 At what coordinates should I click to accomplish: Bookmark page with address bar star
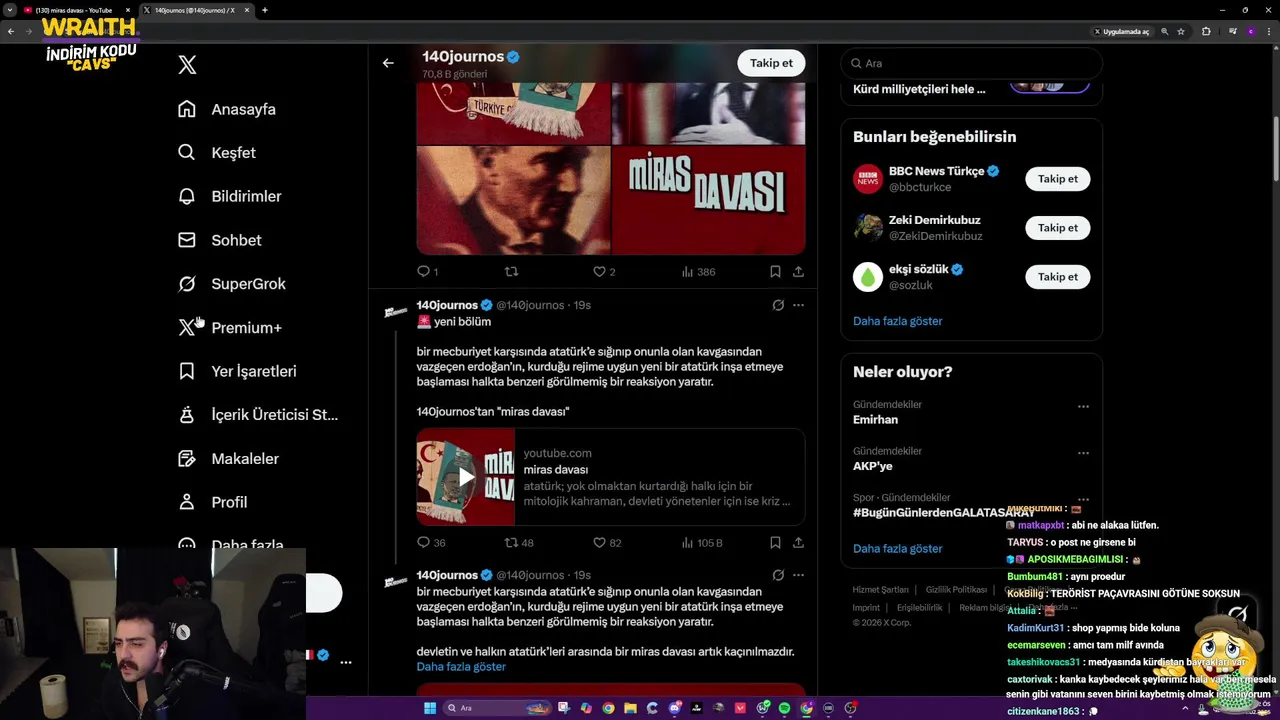pos(1181,32)
